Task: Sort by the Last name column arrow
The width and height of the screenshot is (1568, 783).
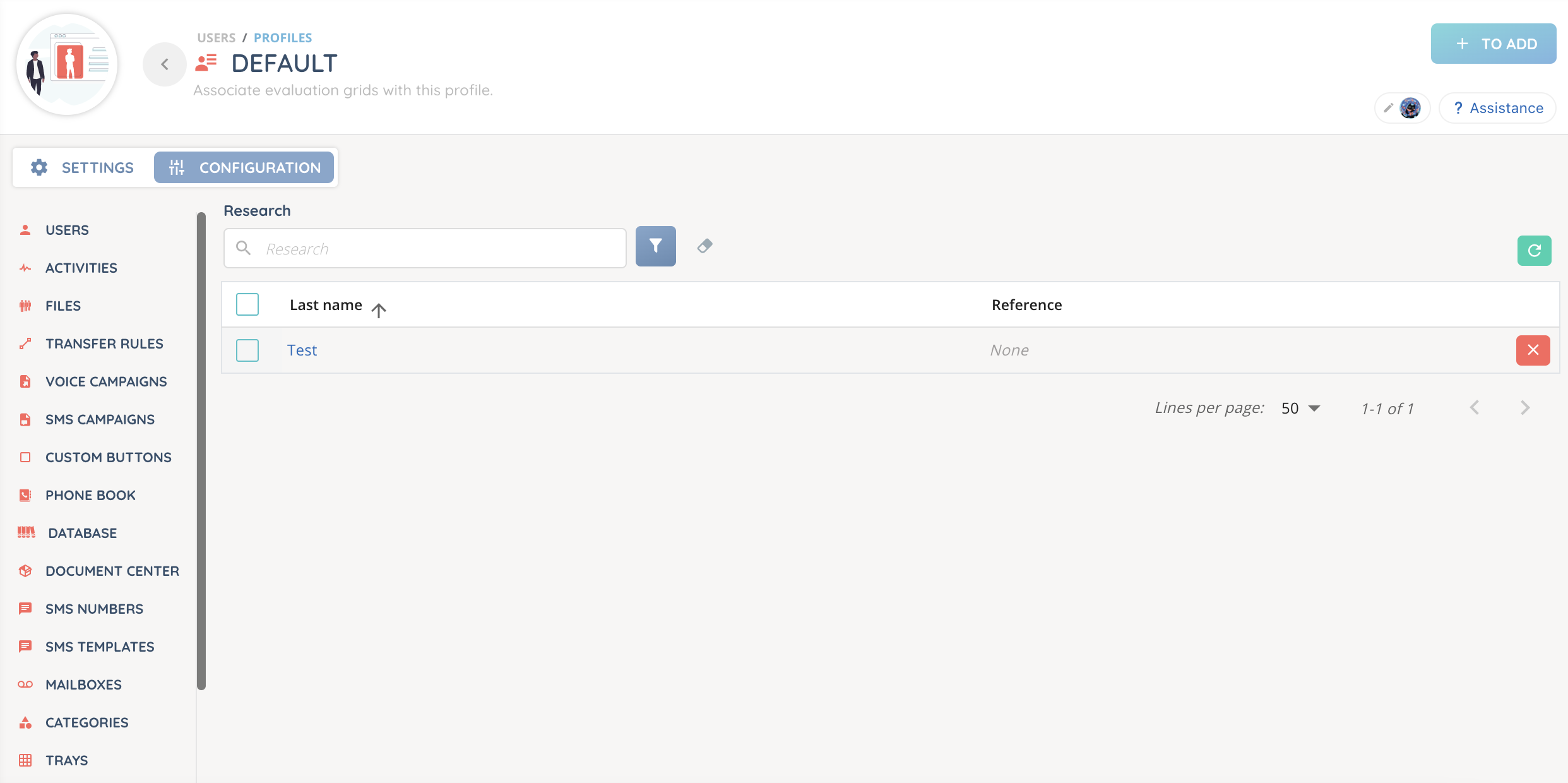Action: [x=379, y=310]
